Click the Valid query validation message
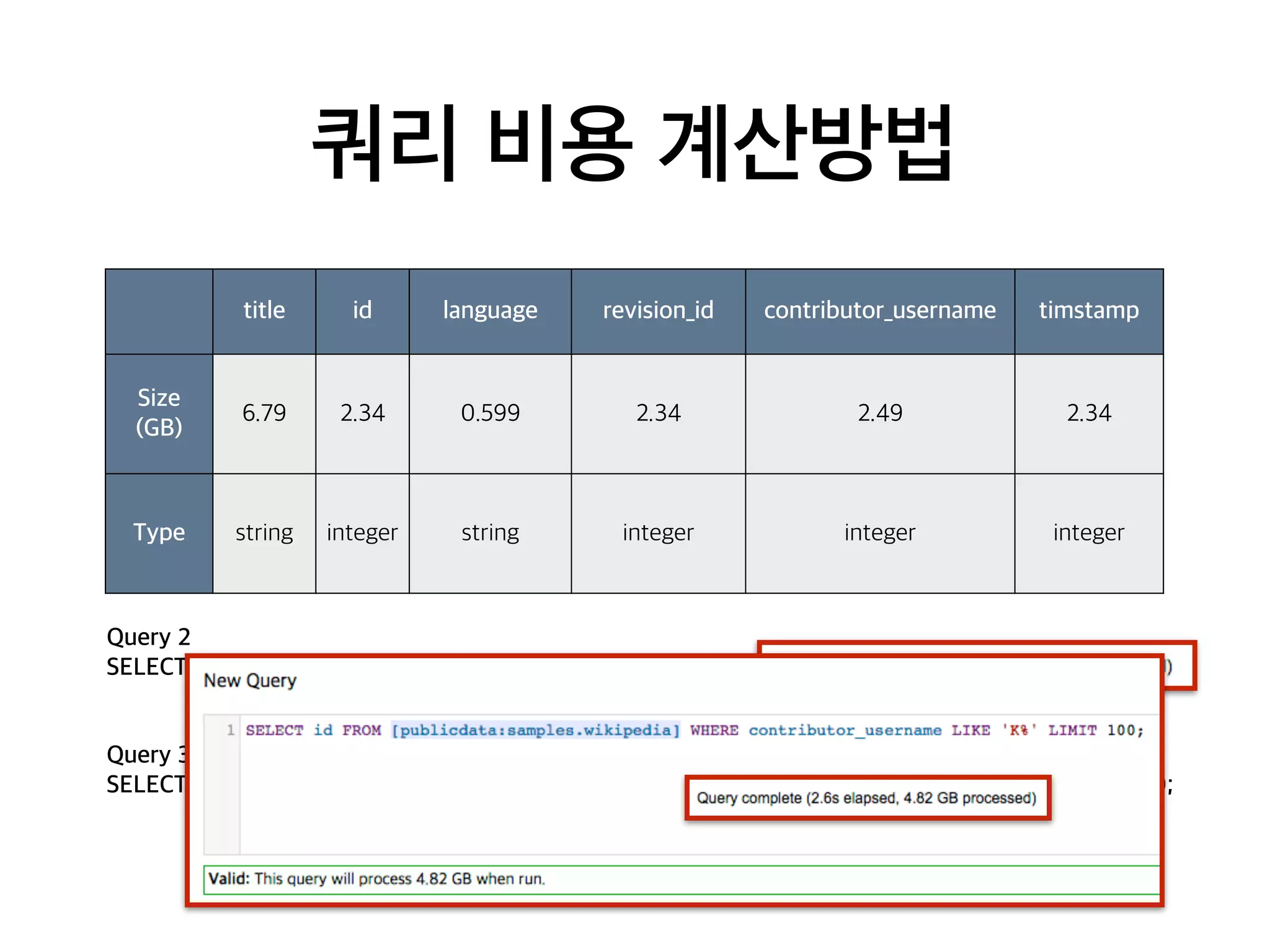The width and height of the screenshot is (1270, 952). [x=682, y=879]
